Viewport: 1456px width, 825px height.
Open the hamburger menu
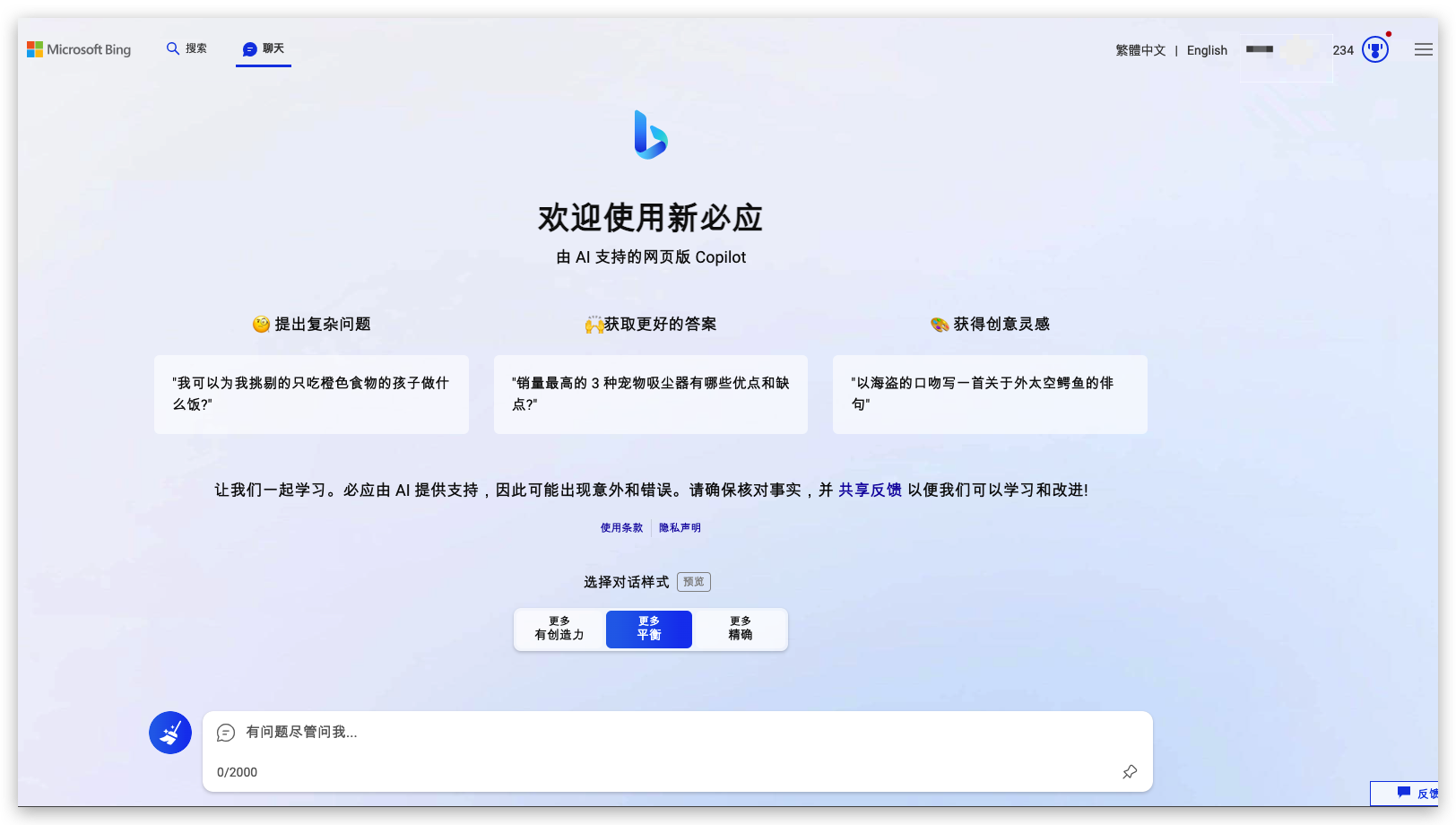(1424, 50)
